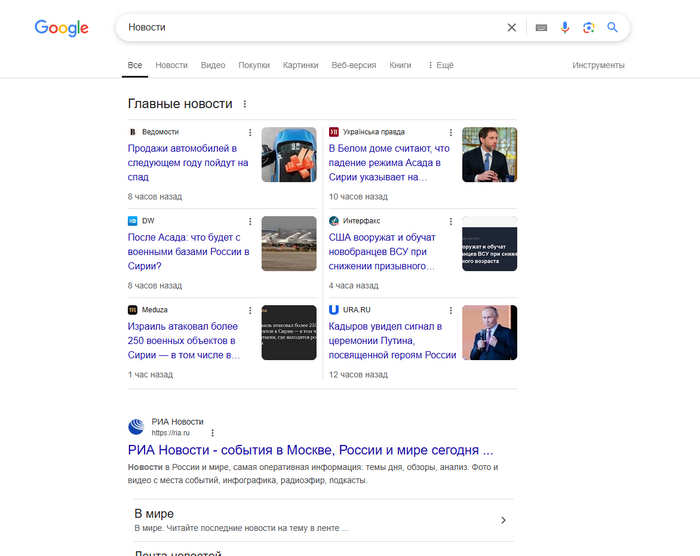Image resolution: width=700 pixels, height=556 pixels.
Task: Open dark text thumbnail of Интерфакс story
Action: pos(489,243)
